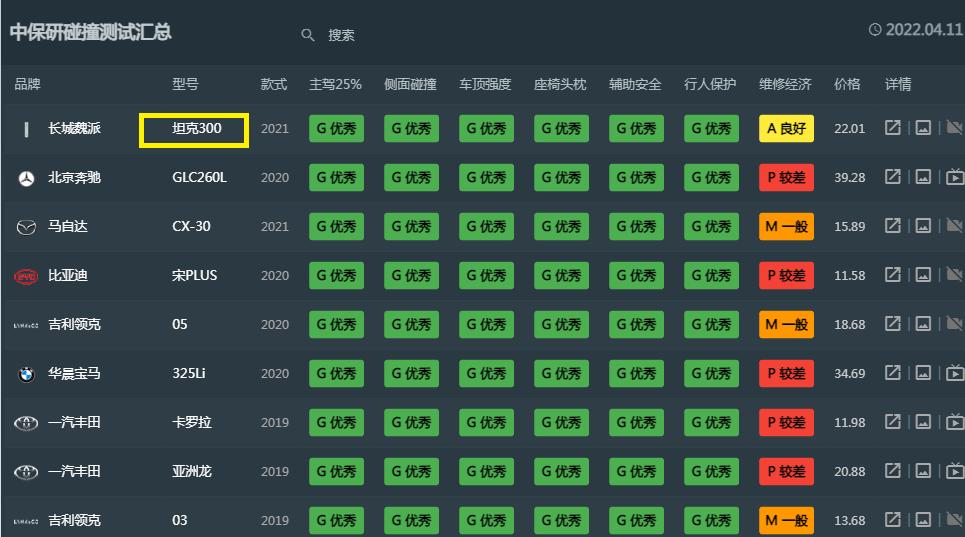Click the clock icon beside 2022.04.11

coord(875,30)
